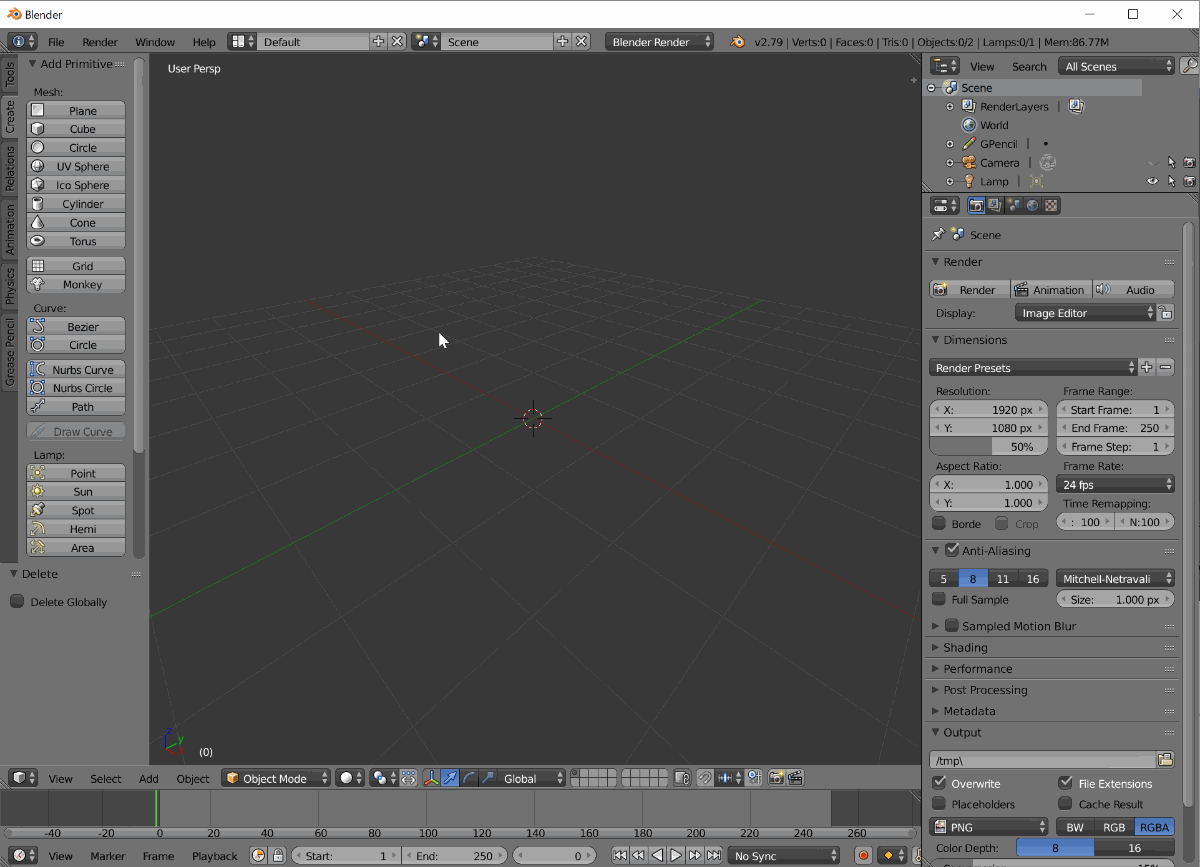Image resolution: width=1200 pixels, height=867 pixels.
Task: Open the File menu
Action: (x=56, y=42)
